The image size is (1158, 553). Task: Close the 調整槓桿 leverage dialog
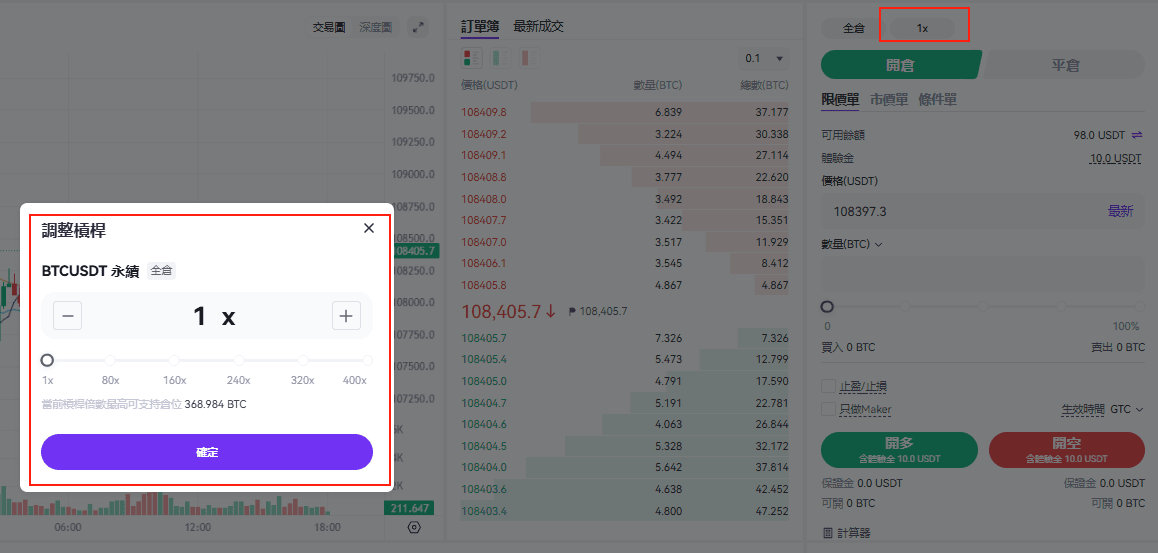tap(369, 228)
